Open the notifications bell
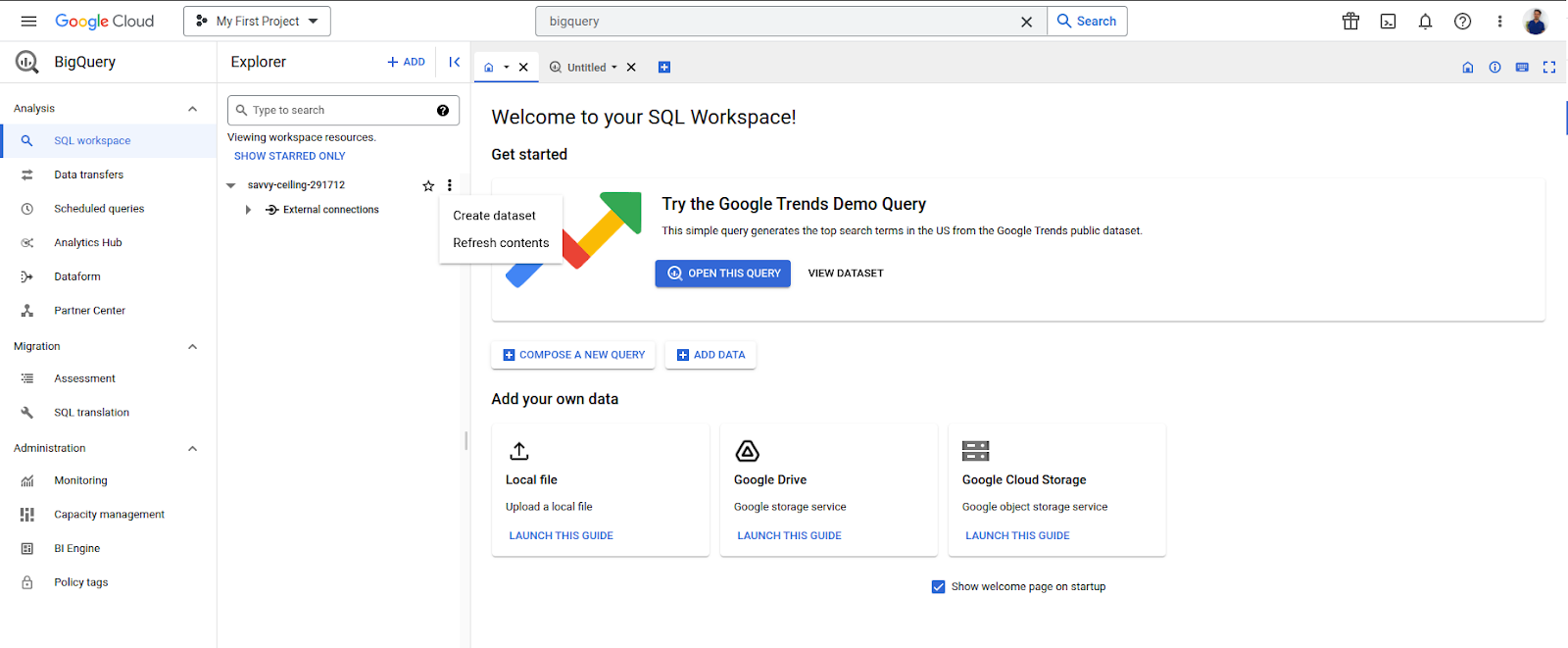This screenshot has height=648, width=1568. tap(1425, 22)
